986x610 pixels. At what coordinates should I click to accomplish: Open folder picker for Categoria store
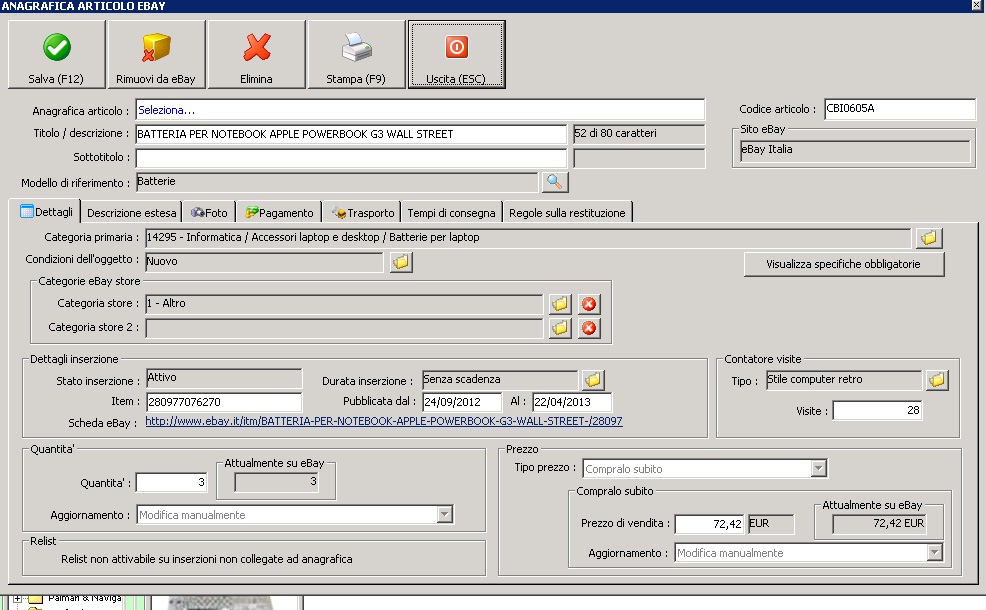pos(560,304)
